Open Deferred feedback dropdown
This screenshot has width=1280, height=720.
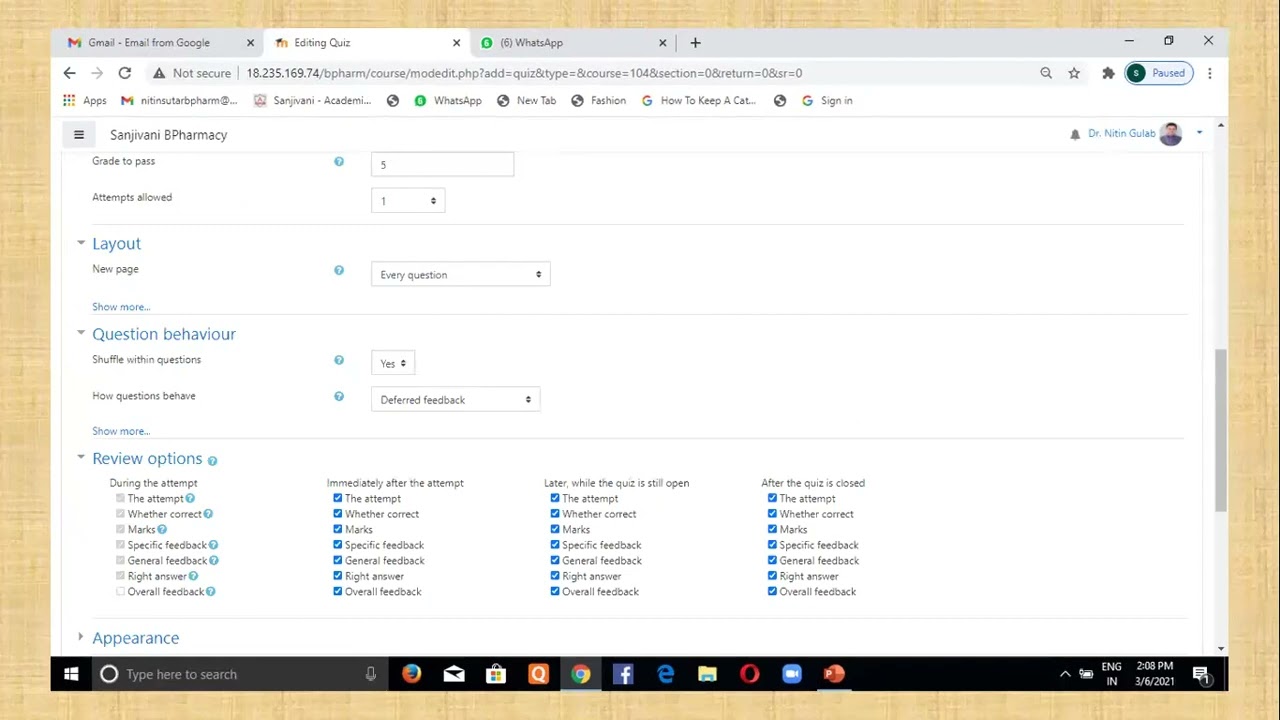455,399
